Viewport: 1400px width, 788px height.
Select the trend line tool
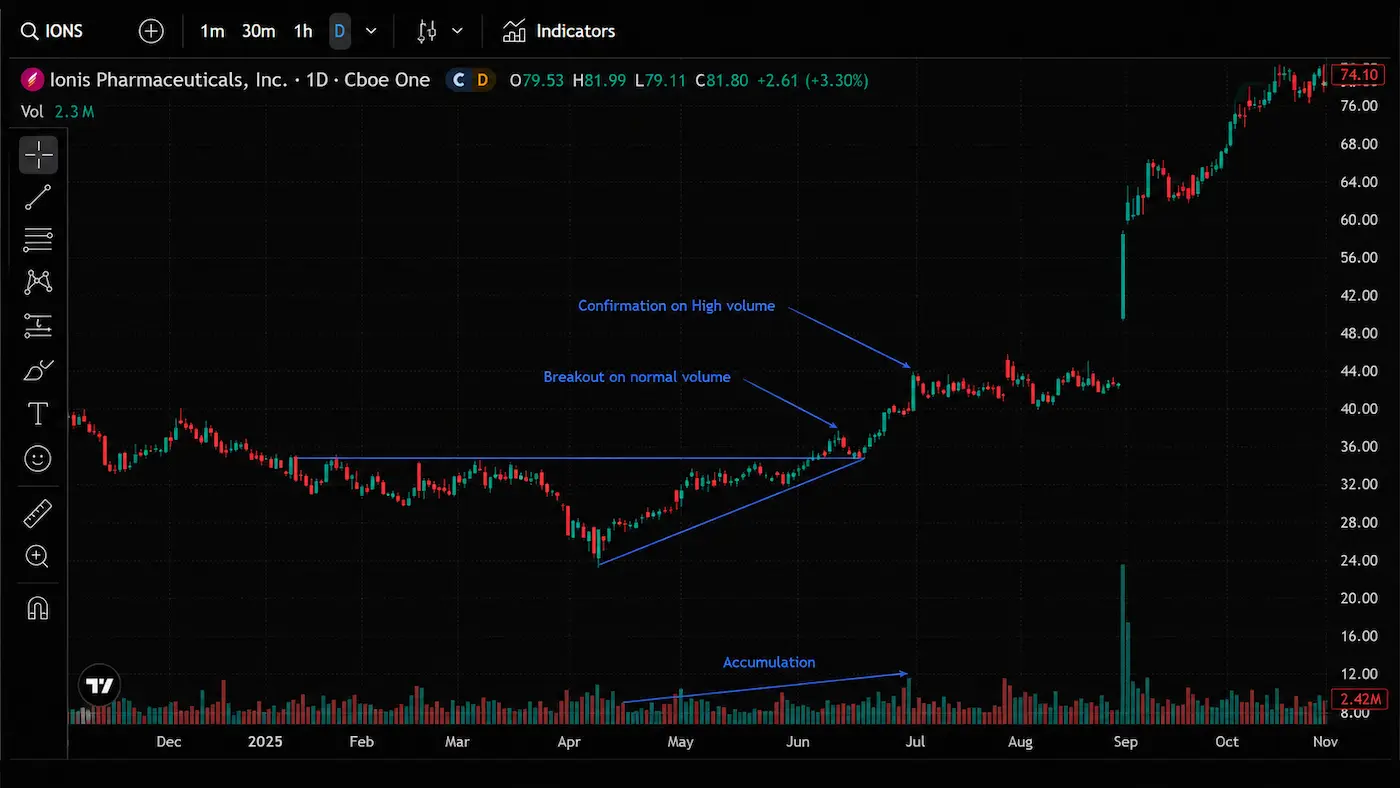tap(38, 197)
